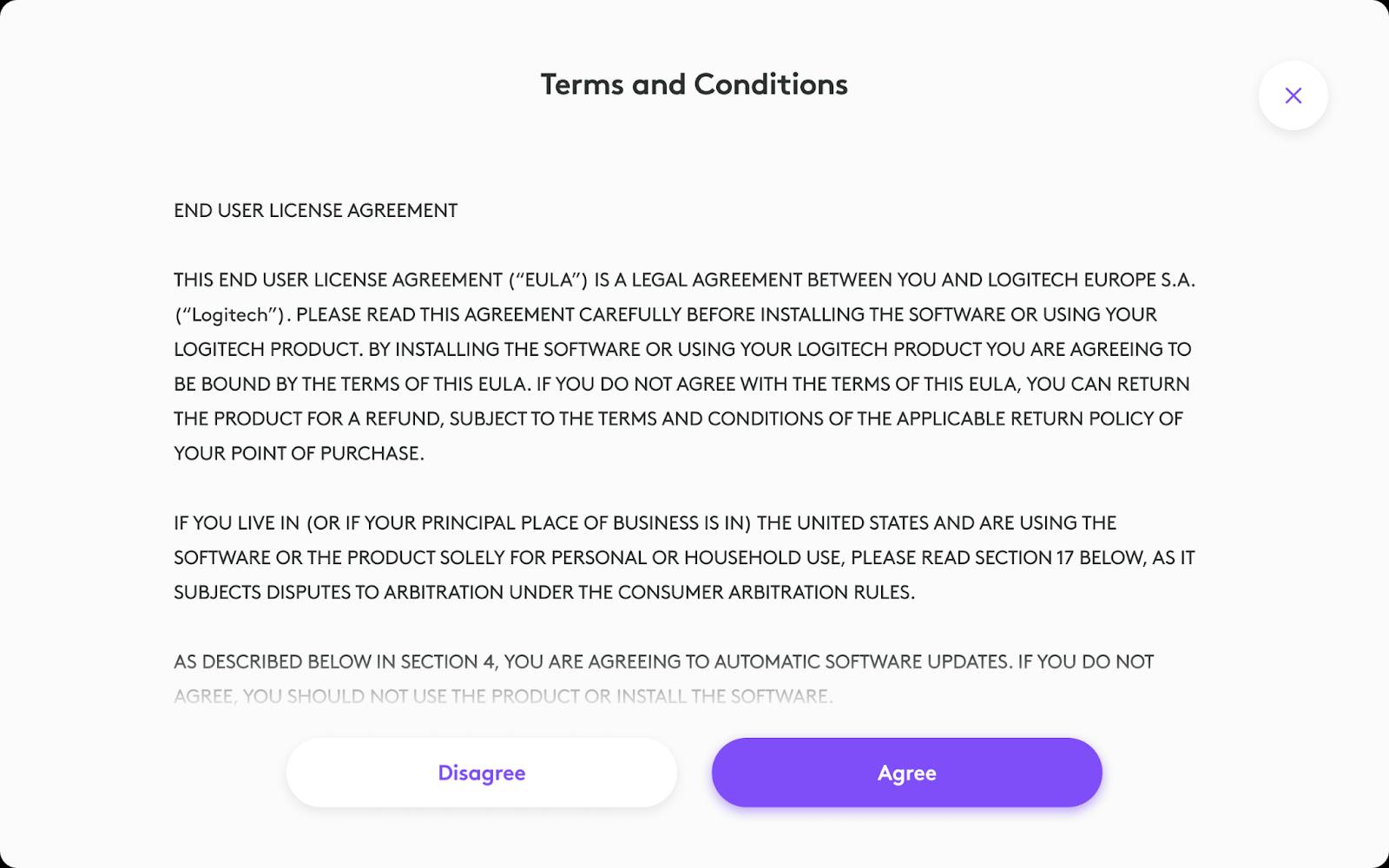
Task: Click the faded line starting AGREE, YOU SHOULD NOT
Action: (x=503, y=696)
